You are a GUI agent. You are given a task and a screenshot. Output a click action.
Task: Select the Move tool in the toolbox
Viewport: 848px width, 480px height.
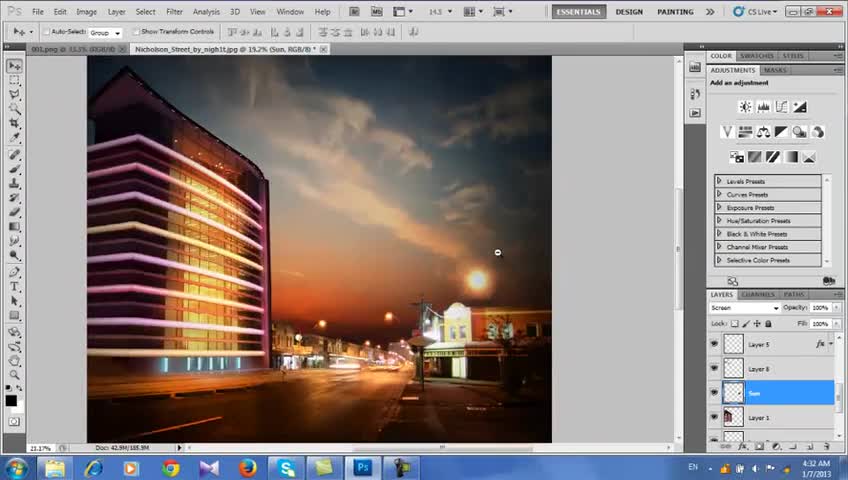[x=14, y=66]
